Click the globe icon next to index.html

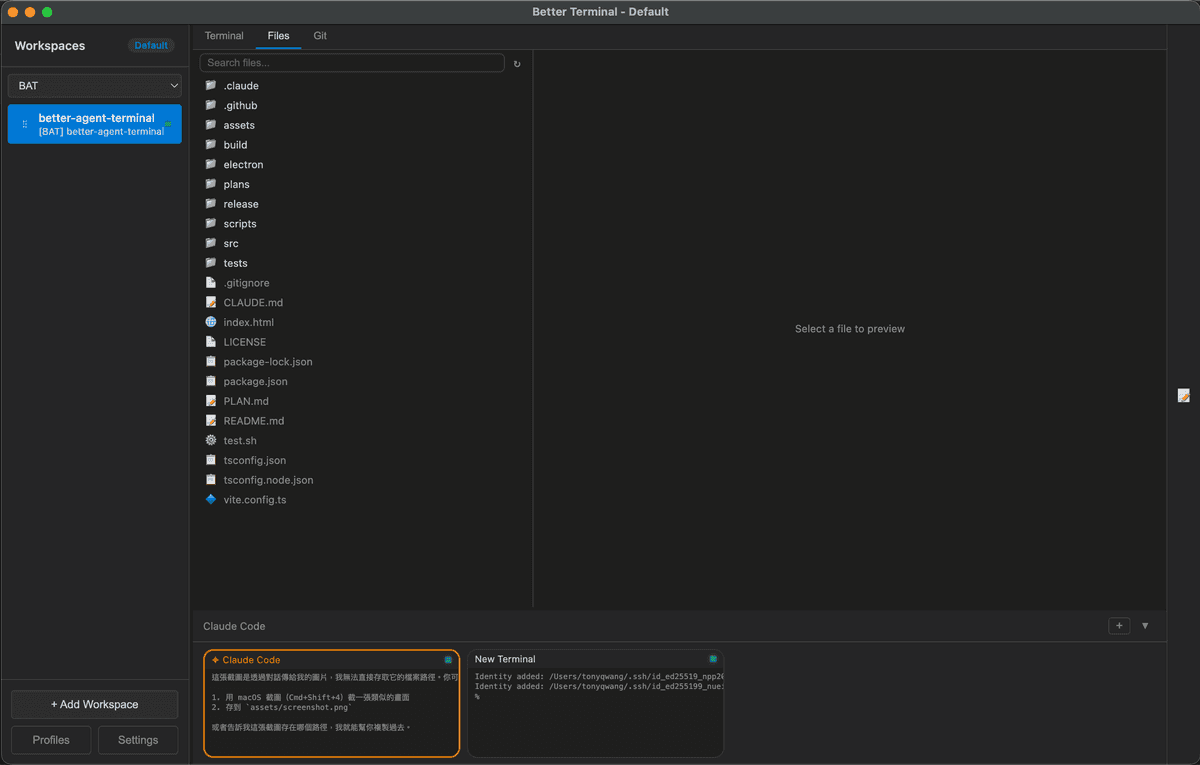pyautogui.click(x=211, y=322)
